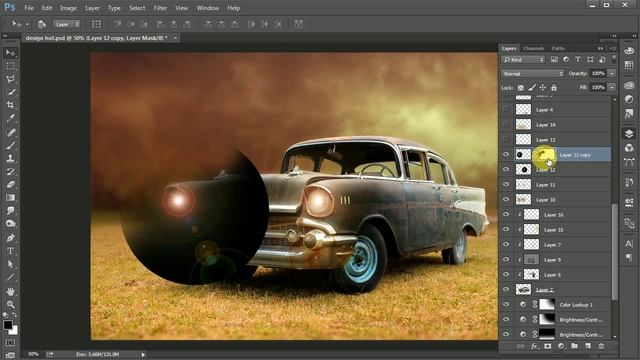Open Auto-Select Layer dropdown in options bar
Screen dimensions: 640x360
[x=67, y=24]
